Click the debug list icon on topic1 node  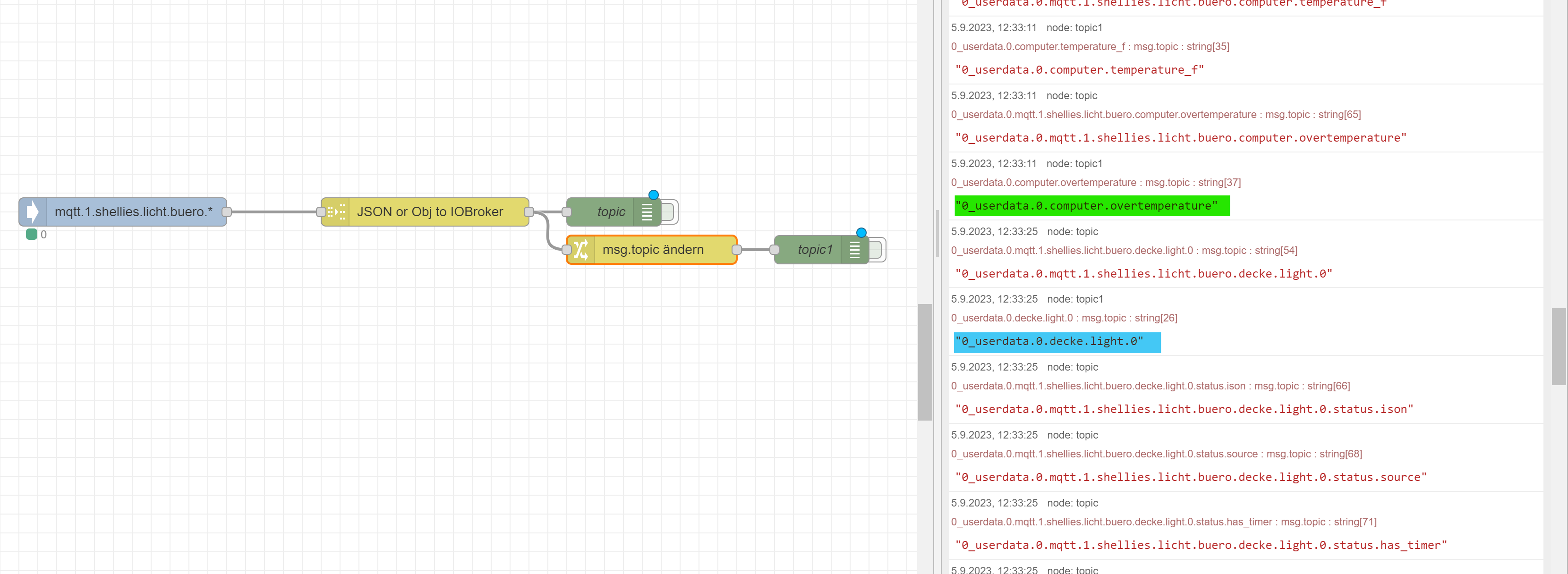855,250
